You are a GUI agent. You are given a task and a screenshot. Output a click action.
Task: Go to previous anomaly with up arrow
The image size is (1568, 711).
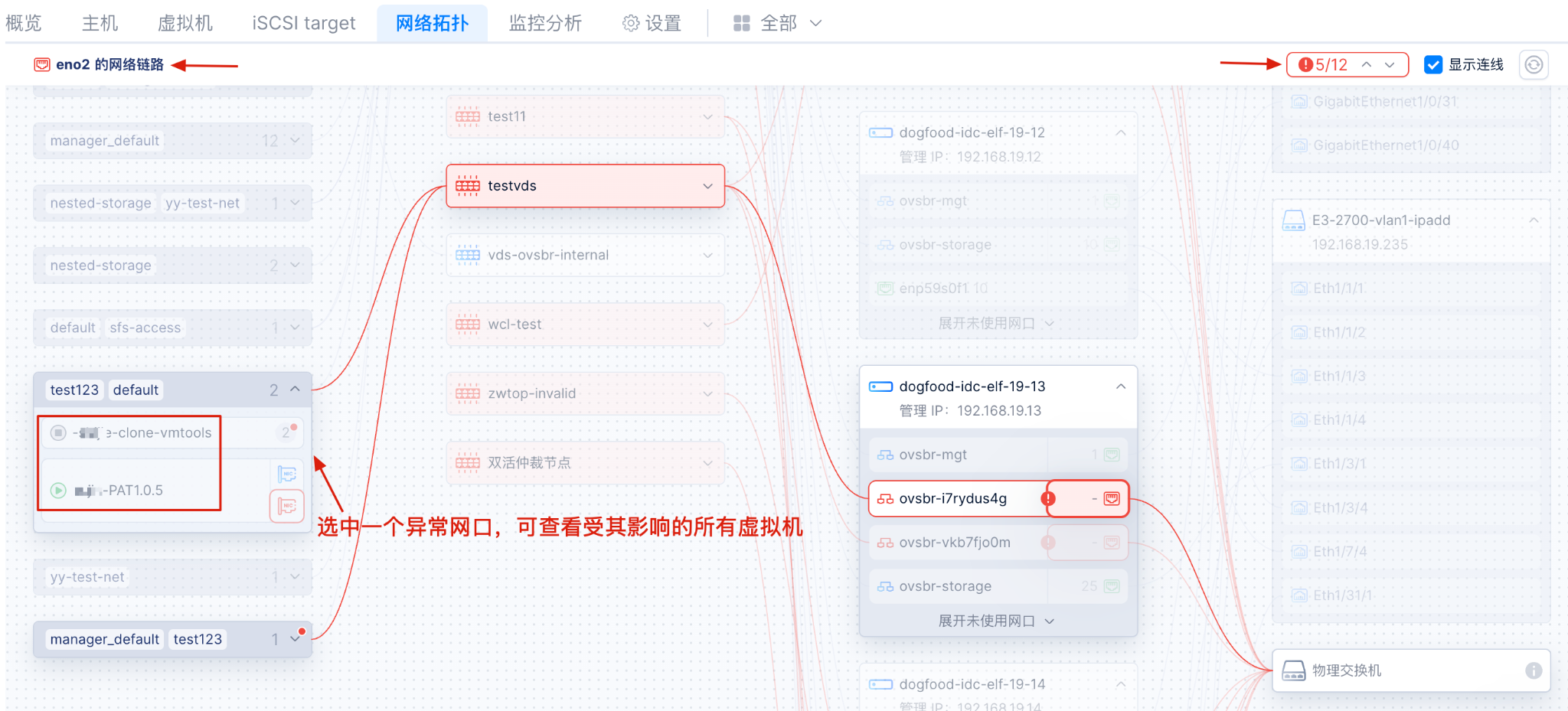[x=1367, y=65]
